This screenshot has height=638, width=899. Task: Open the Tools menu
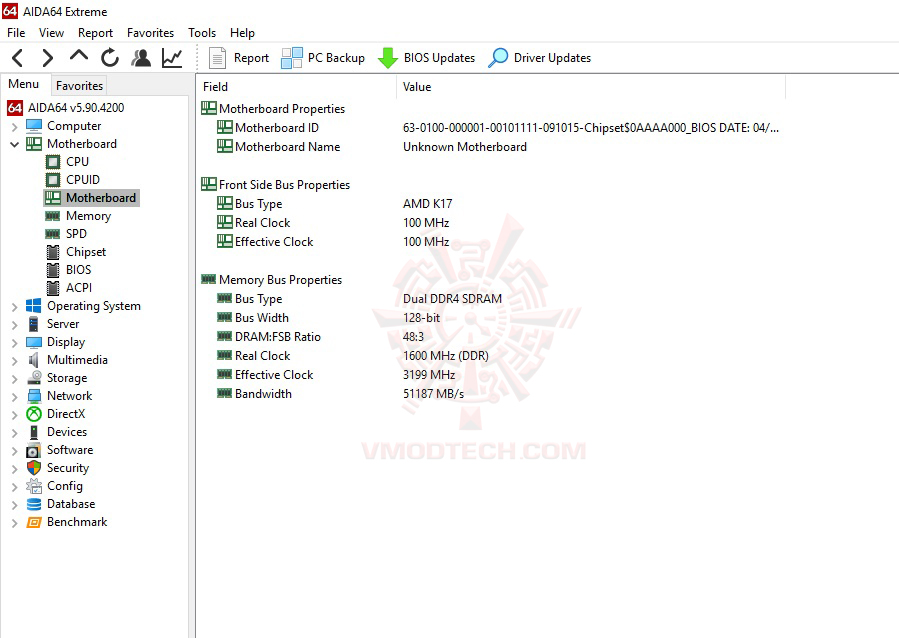[202, 32]
